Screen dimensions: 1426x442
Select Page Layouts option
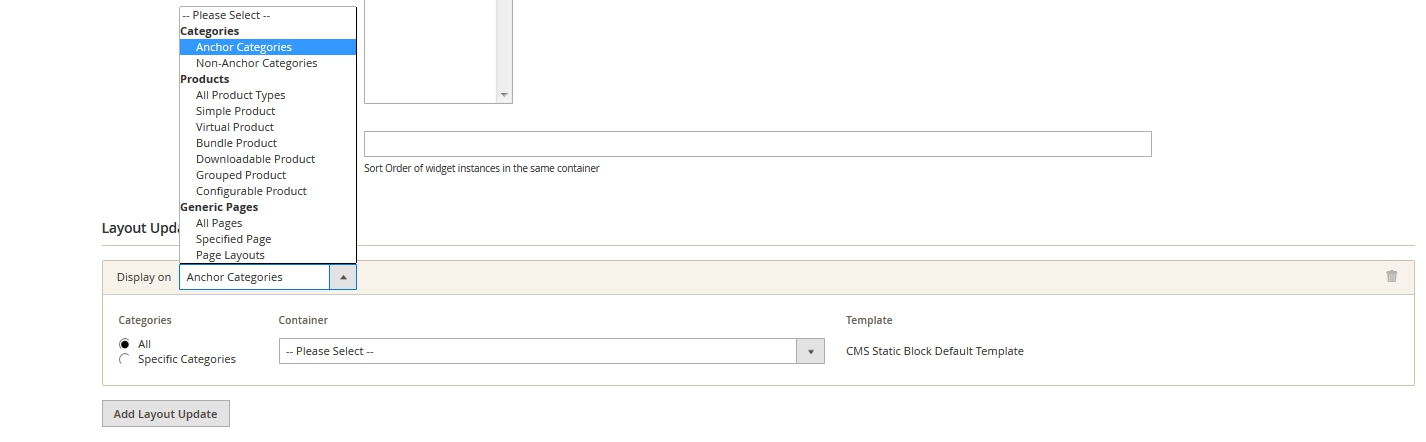(x=230, y=255)
